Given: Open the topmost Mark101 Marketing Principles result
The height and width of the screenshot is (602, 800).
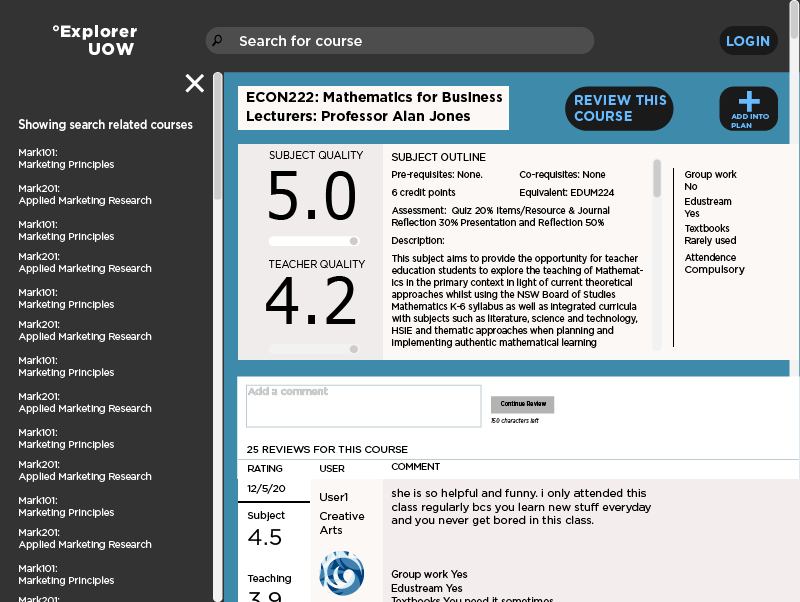Looking at the screenshot, I should click(x=66, y=159).
